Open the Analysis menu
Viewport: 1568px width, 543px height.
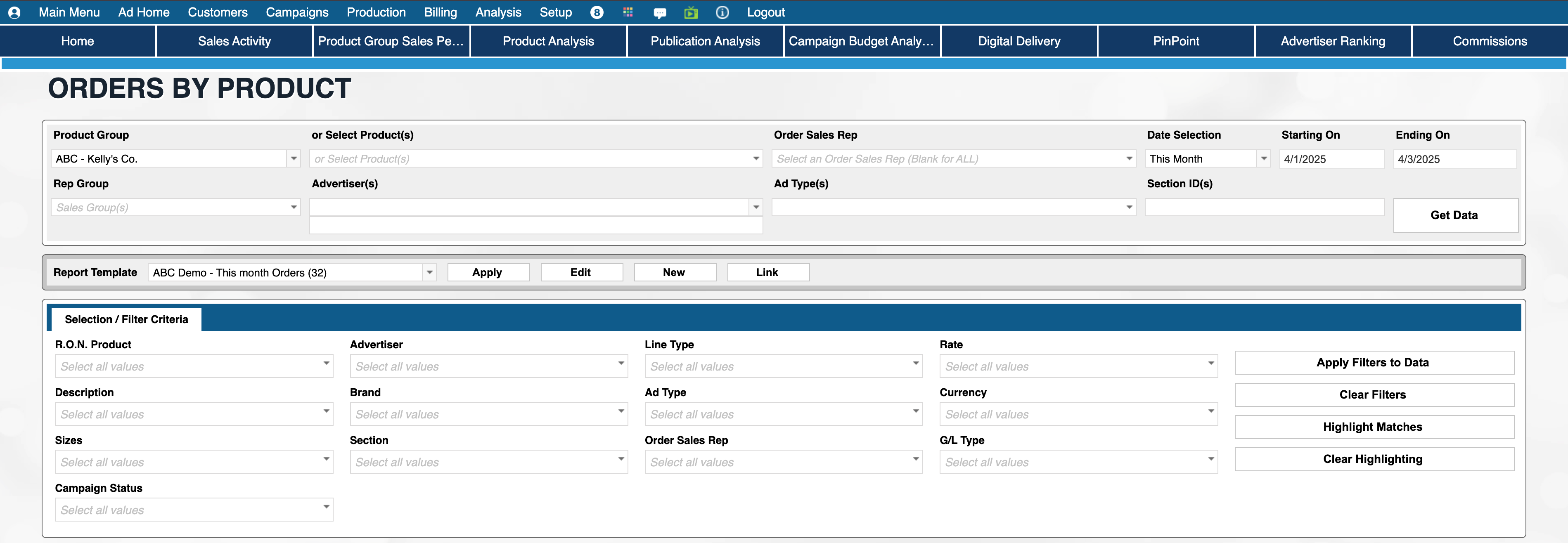pyautogui.click(x=498, y=13)
